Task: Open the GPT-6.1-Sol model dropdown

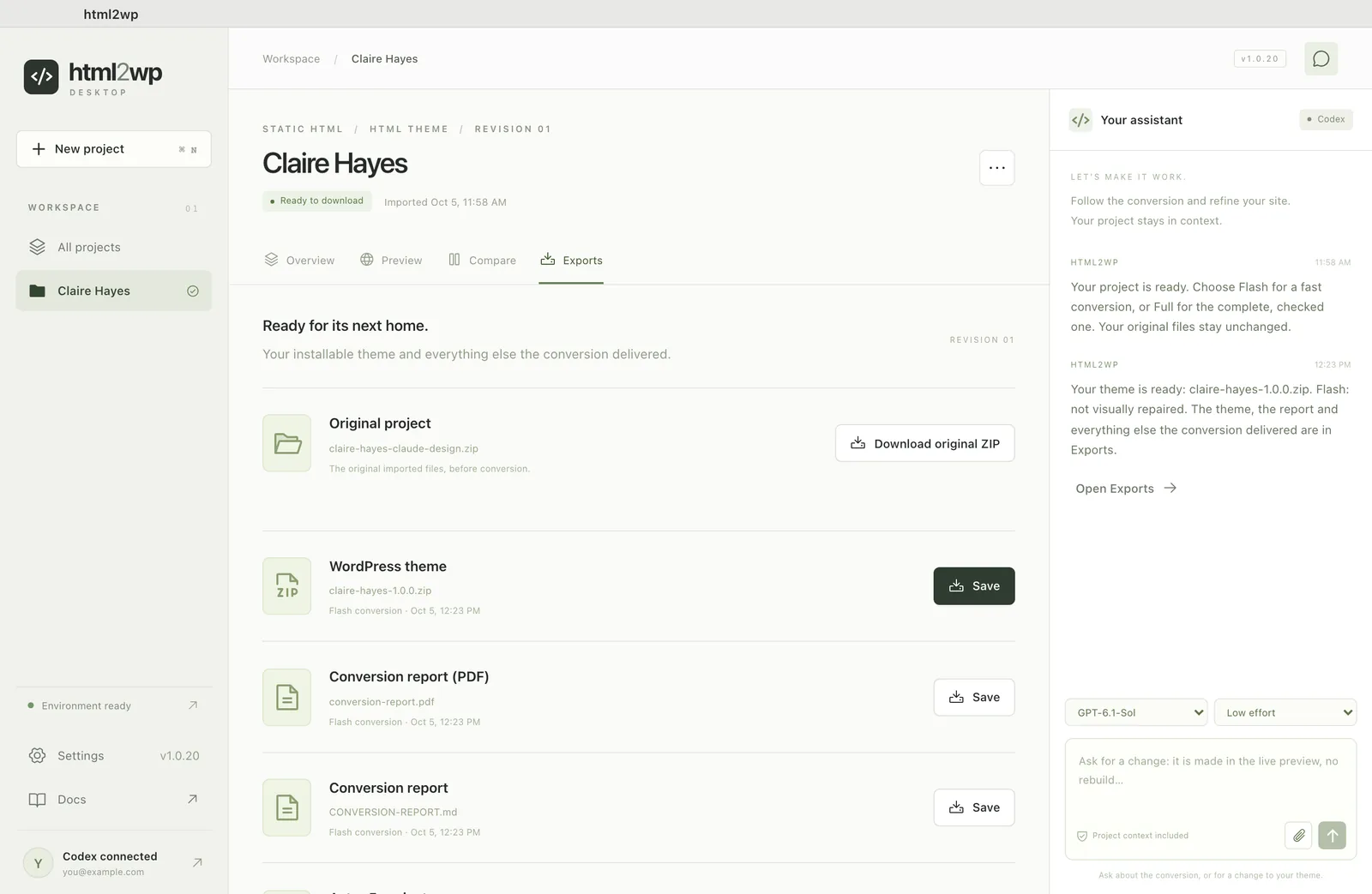Action: 1136,712
